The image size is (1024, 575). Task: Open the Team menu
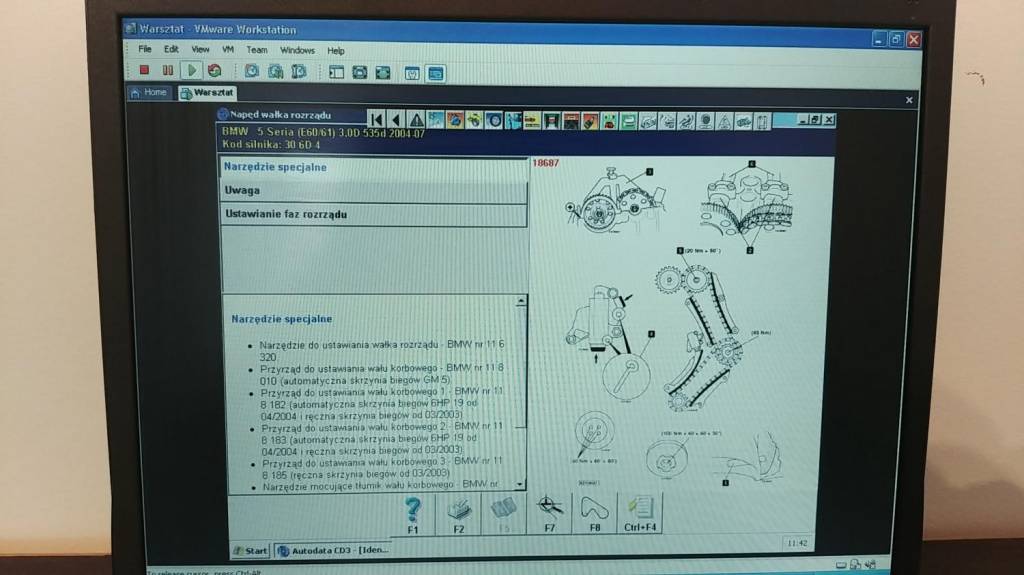pos(257,50)
